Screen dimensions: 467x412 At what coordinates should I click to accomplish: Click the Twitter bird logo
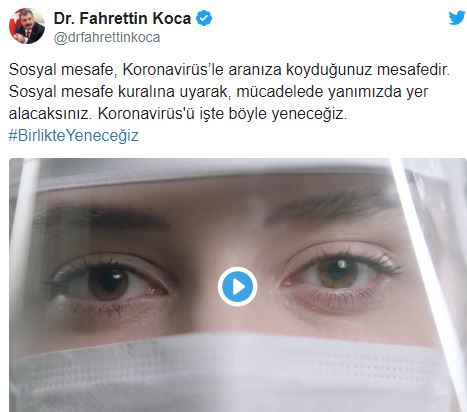(x=456, y=18)
